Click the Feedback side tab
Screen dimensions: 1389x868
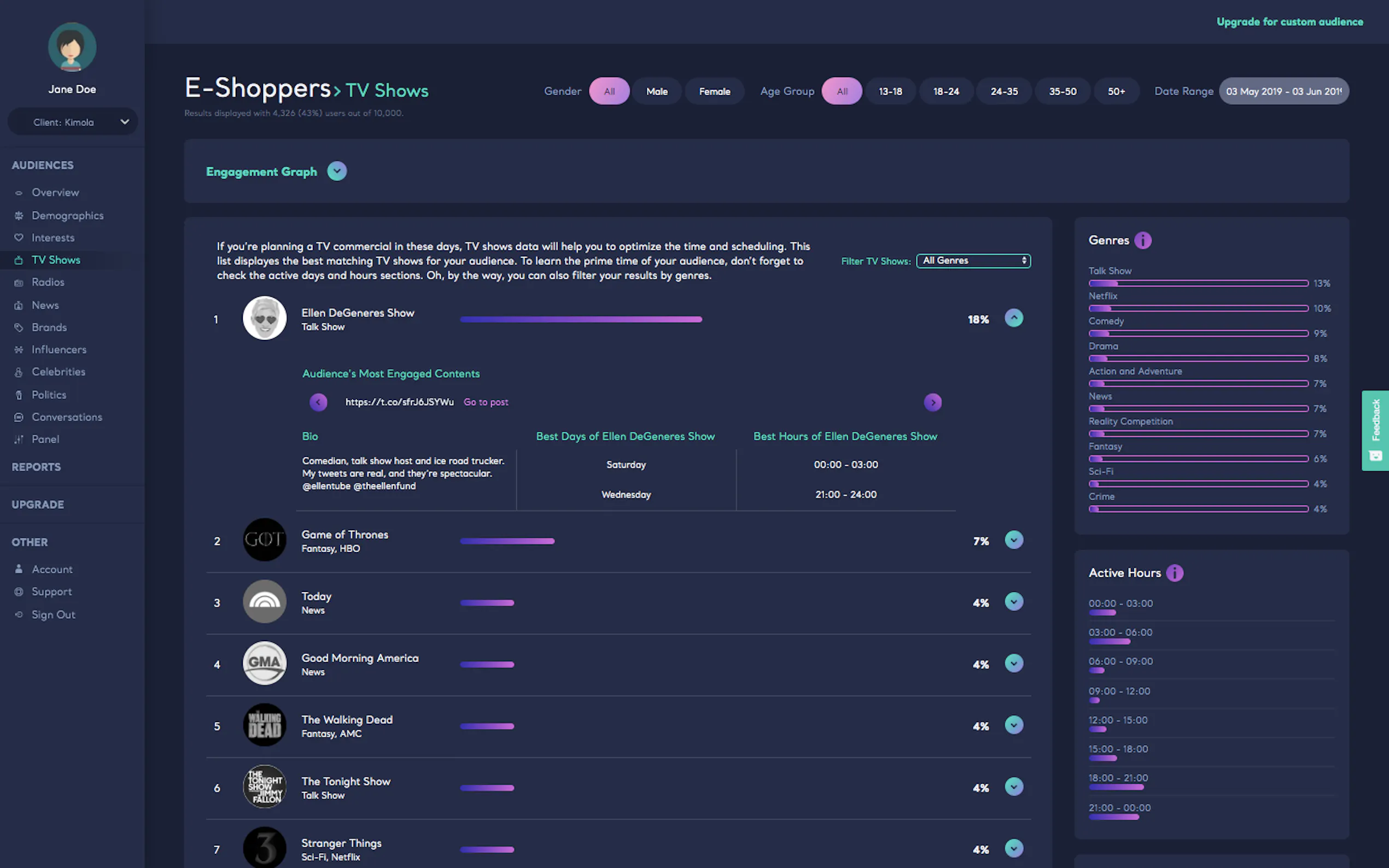coord(1375,430)
